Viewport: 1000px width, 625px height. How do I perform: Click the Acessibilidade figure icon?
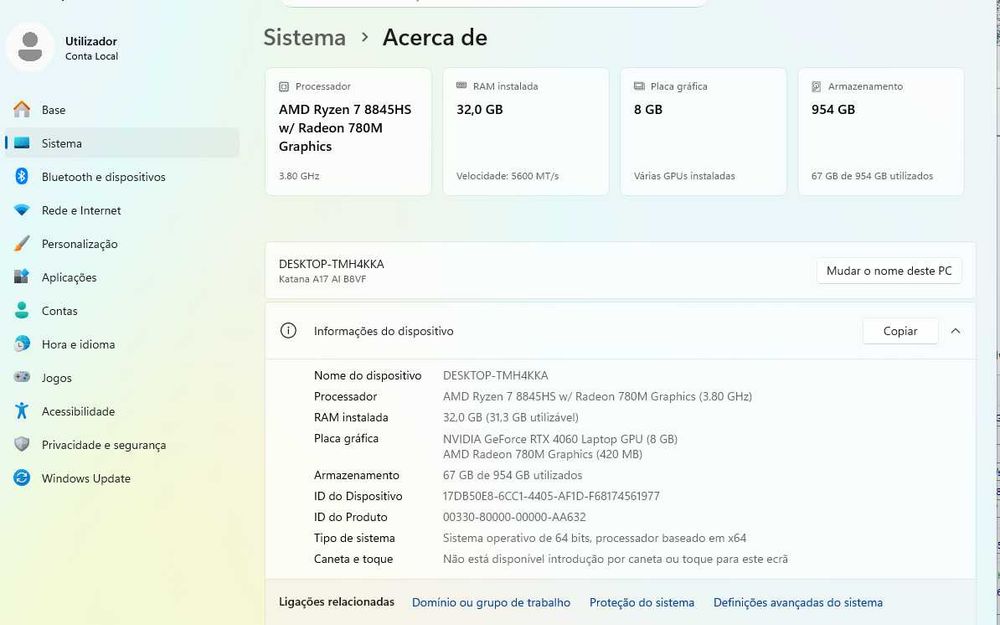(x=22, y=411)
